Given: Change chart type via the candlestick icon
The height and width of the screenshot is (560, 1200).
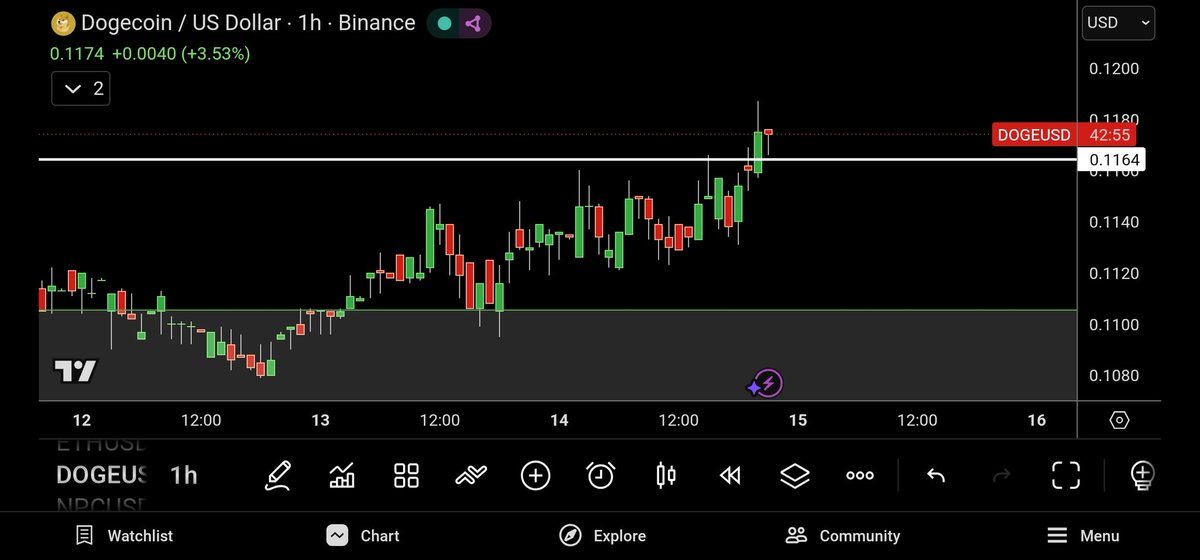Looking at the screenshot, I should (665, 475).
